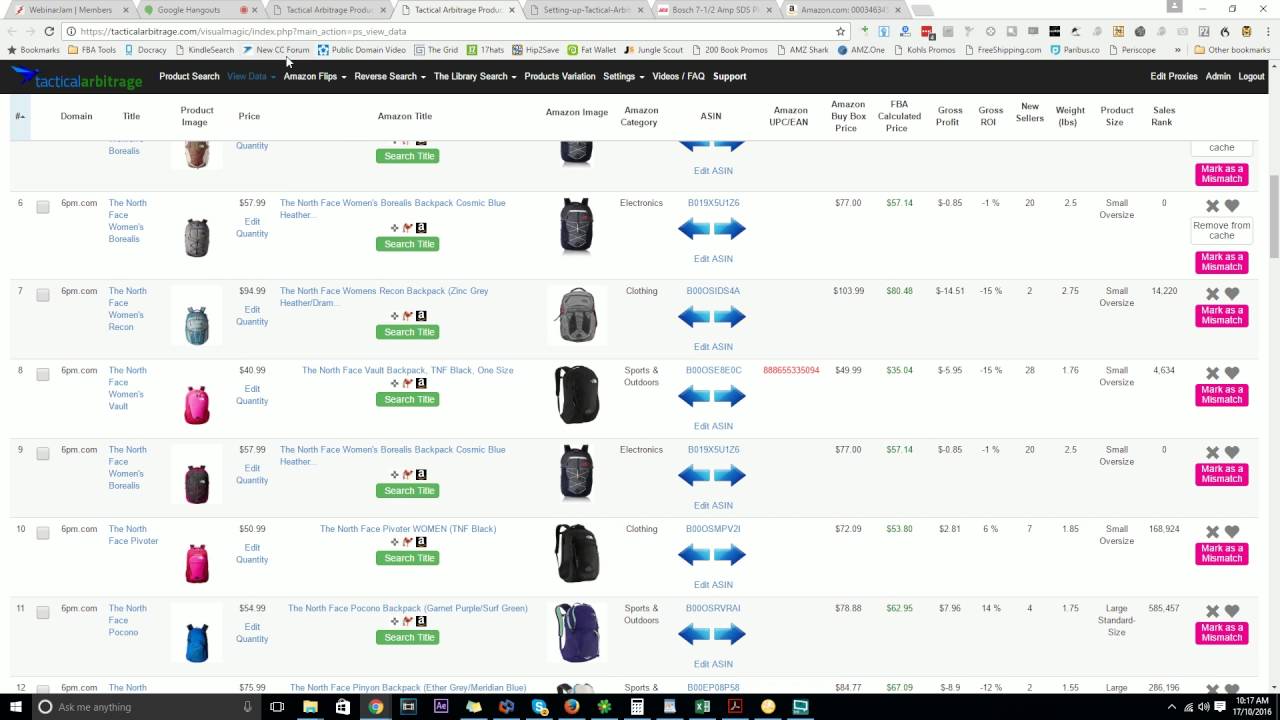Bookmark this page with the star icon

(840, 31)
